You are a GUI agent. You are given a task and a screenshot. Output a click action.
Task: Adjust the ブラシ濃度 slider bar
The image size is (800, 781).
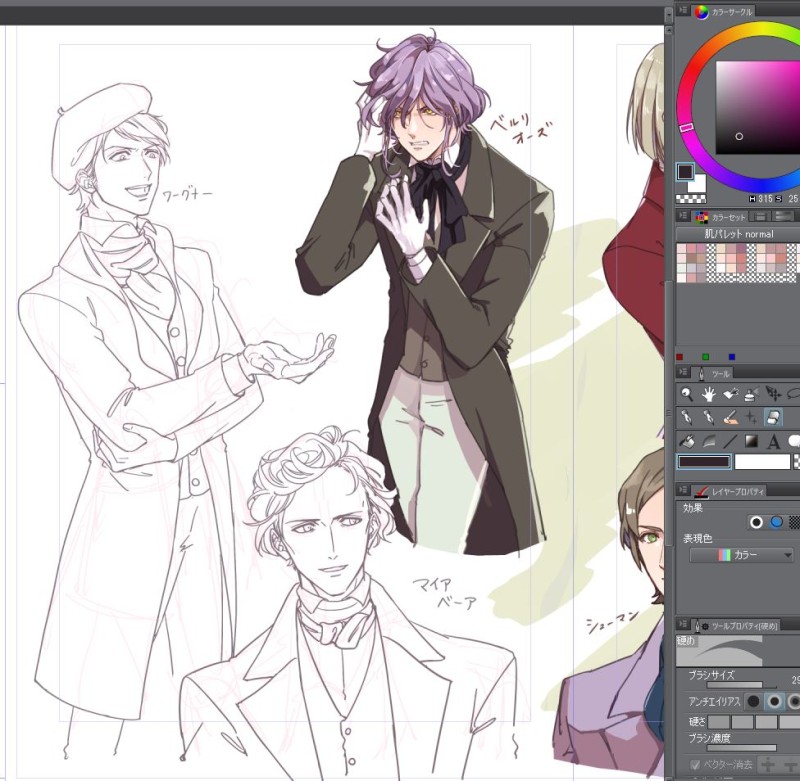741,748
